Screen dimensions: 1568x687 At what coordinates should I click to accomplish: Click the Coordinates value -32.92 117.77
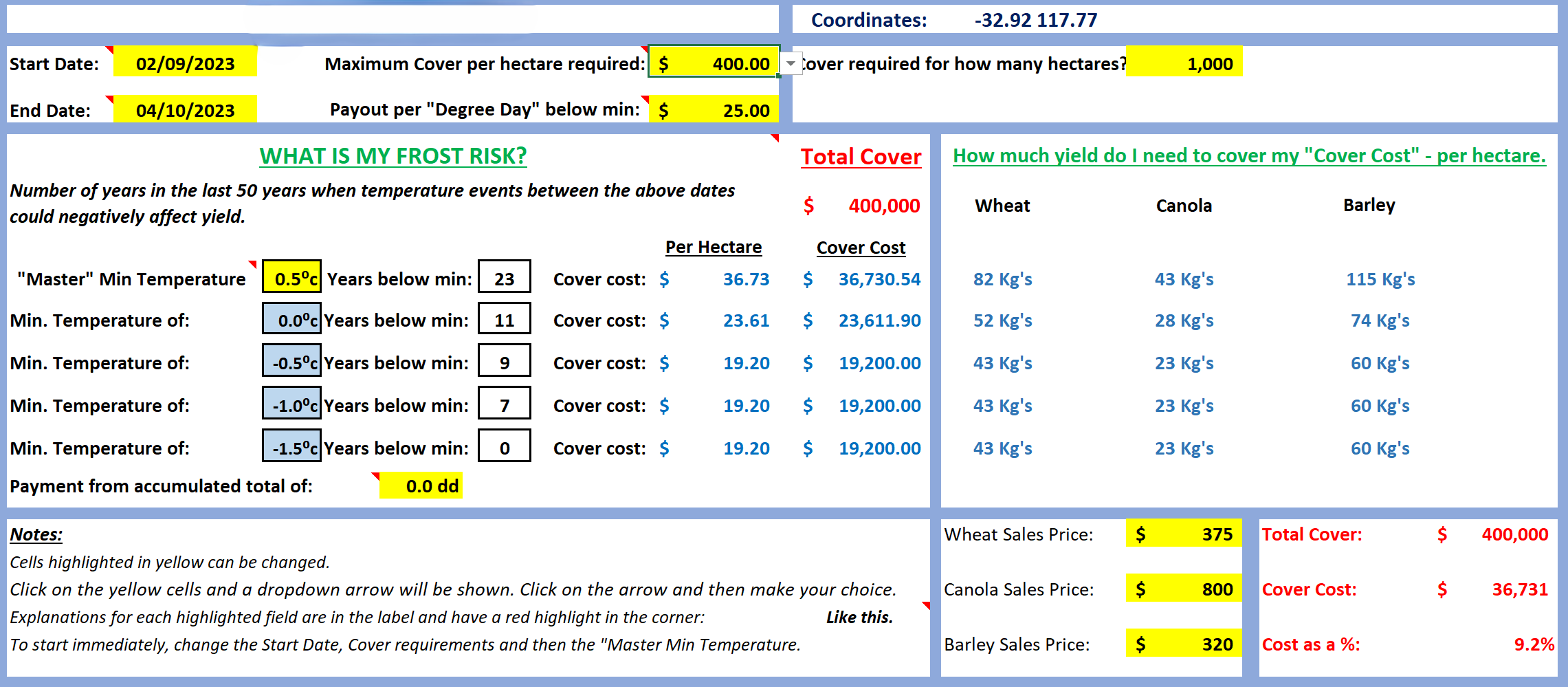(1035, 20)
